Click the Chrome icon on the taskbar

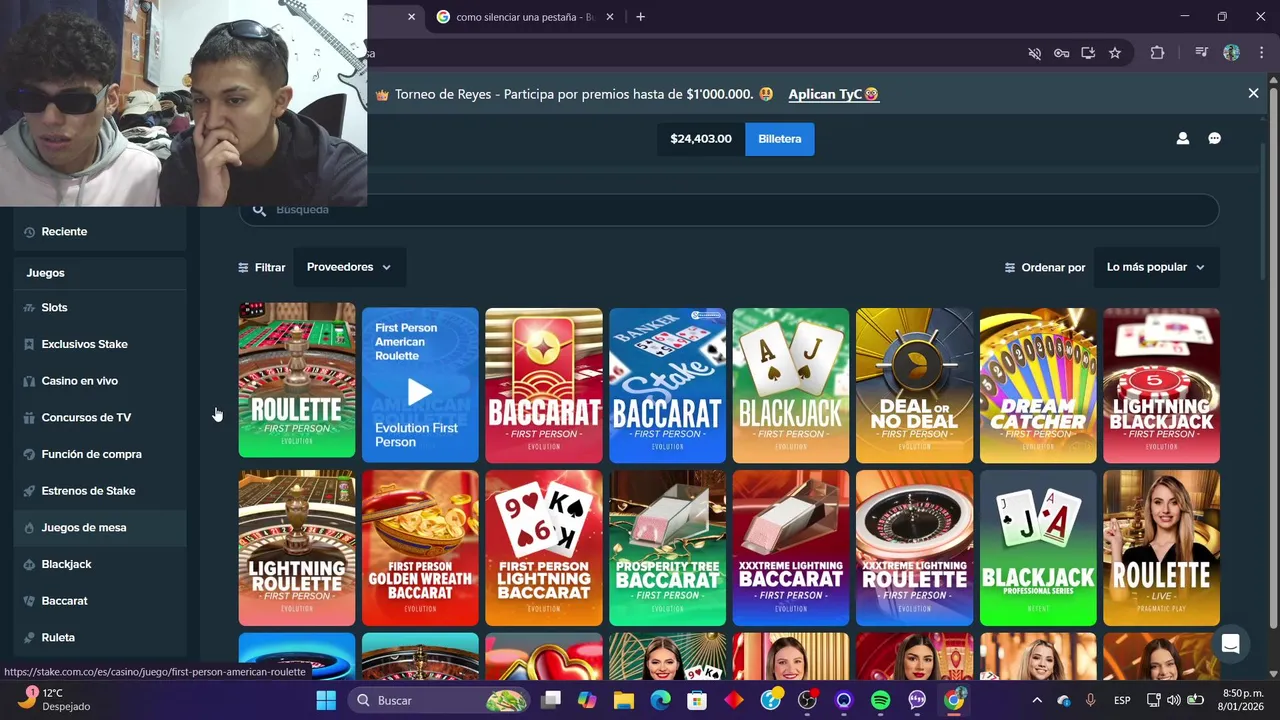point(954,700)
